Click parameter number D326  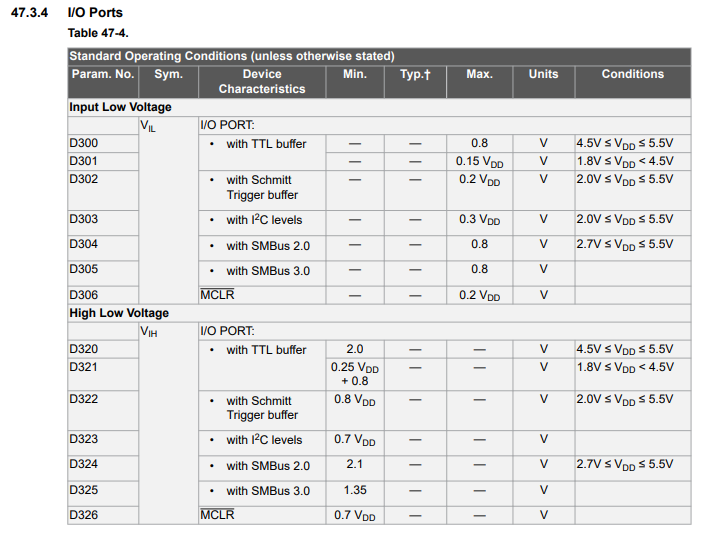pyautogui.click(x=84, y=515)
